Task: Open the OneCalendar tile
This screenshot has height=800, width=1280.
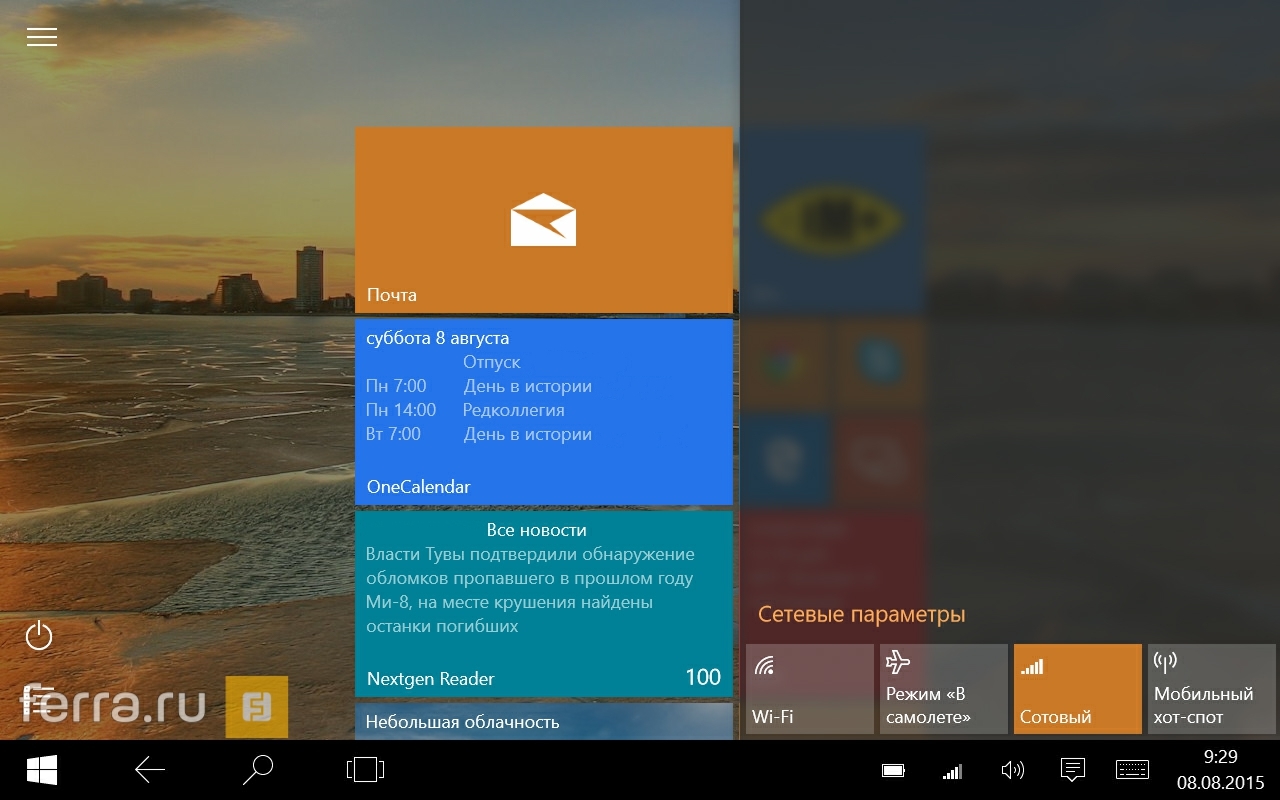Action: [544, 412]
